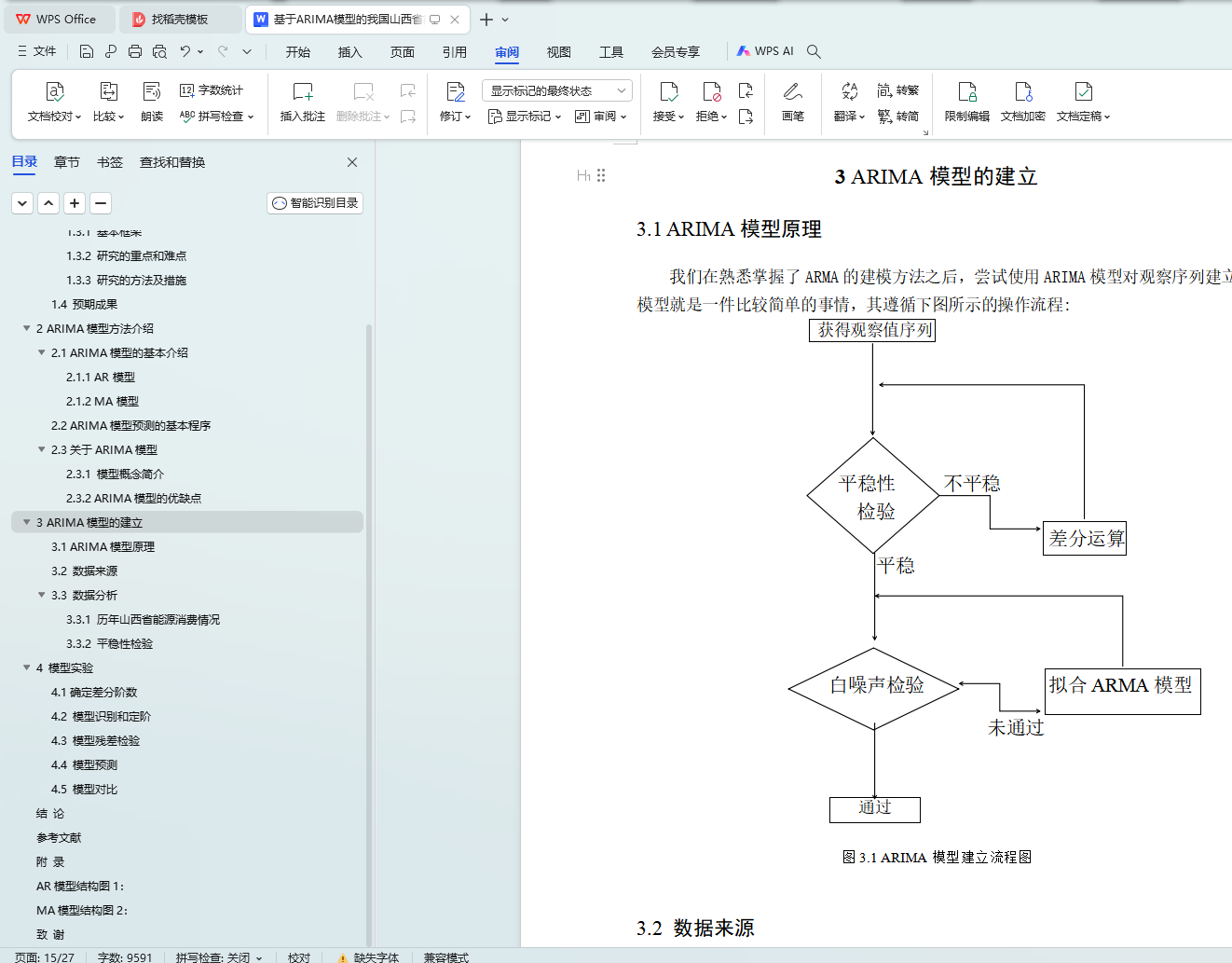
Task: Click the 缺失字体 warning in status bar
Action: (x=369, y=957)
